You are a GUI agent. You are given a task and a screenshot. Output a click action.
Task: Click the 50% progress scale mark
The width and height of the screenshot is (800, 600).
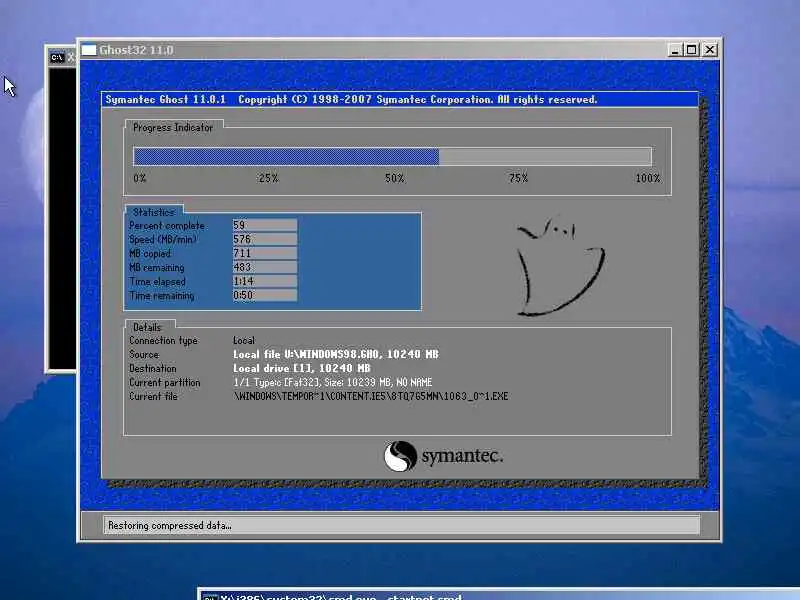394,178
